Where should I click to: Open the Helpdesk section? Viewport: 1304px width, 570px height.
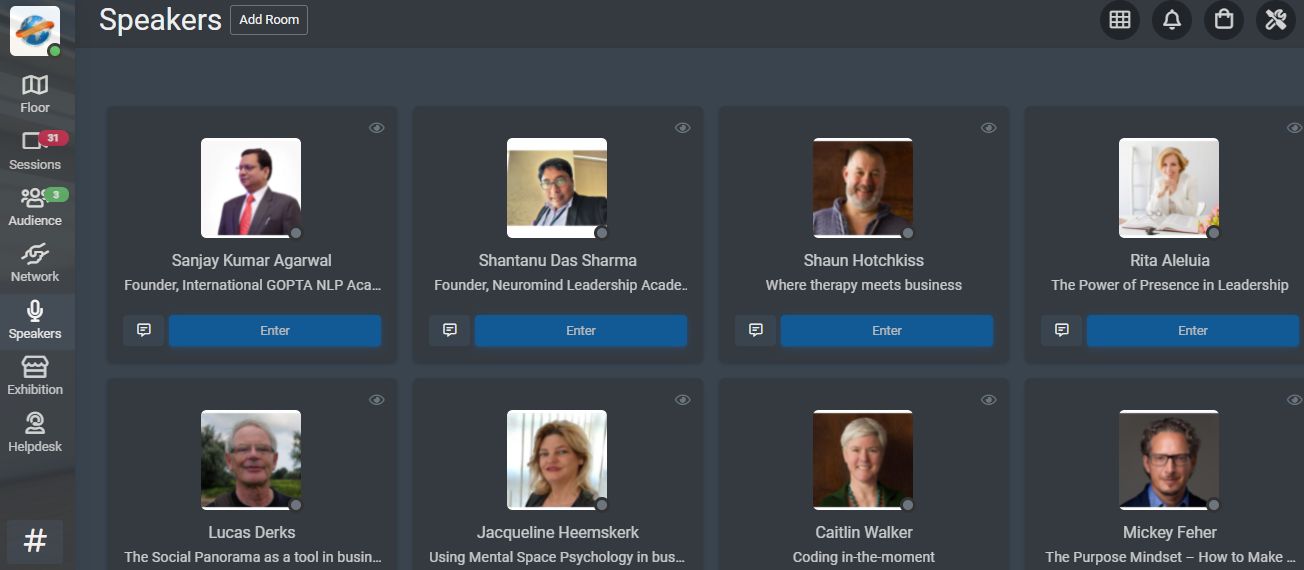click(x=35, y=433)
